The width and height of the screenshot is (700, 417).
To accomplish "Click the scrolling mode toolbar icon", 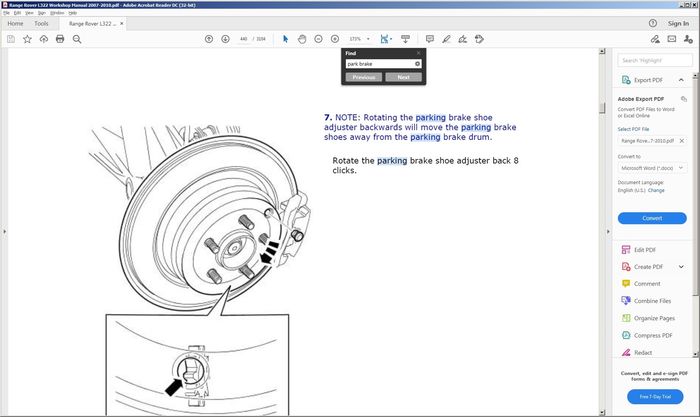I will tap(405, 39).
